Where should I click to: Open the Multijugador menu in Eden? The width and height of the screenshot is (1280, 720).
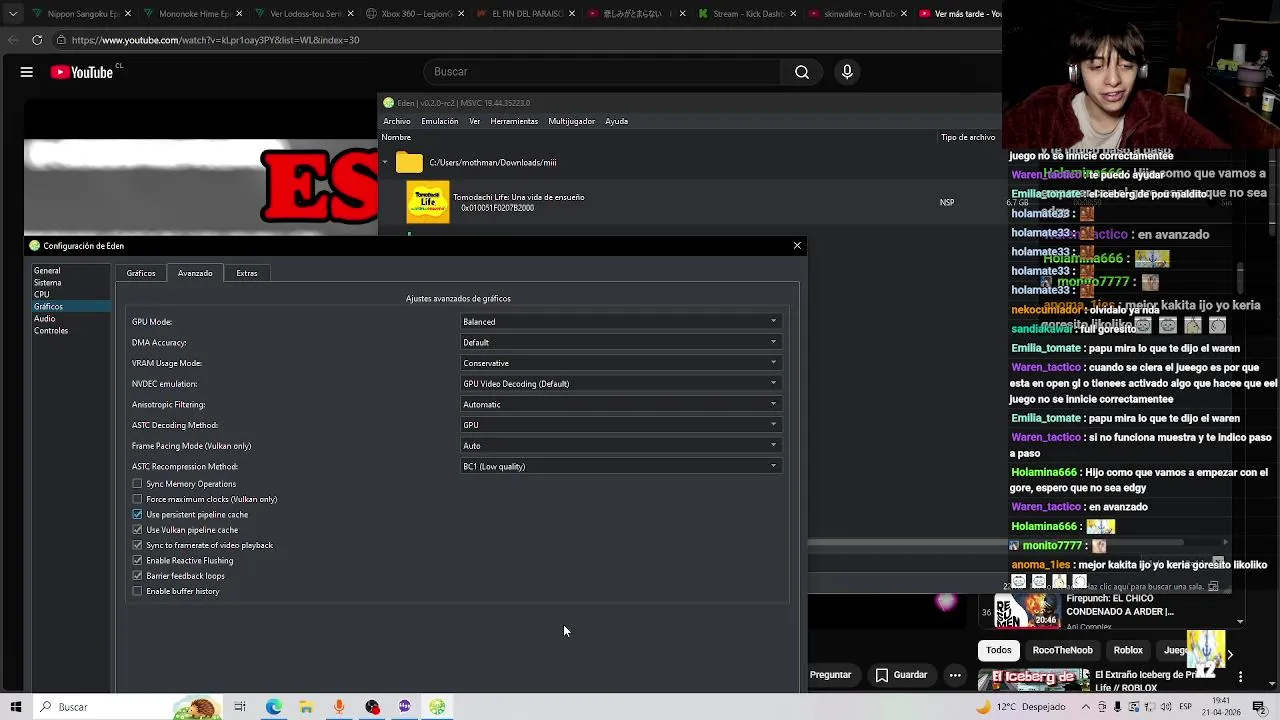pyautogui.click(x=572, y=121)
